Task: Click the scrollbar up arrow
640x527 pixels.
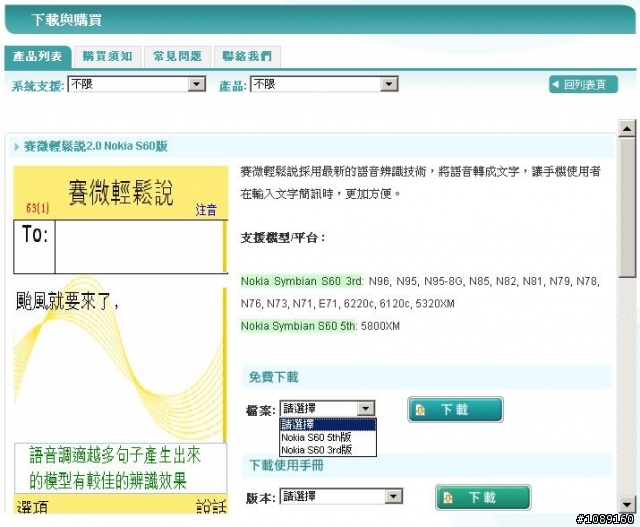Action: 627,129
